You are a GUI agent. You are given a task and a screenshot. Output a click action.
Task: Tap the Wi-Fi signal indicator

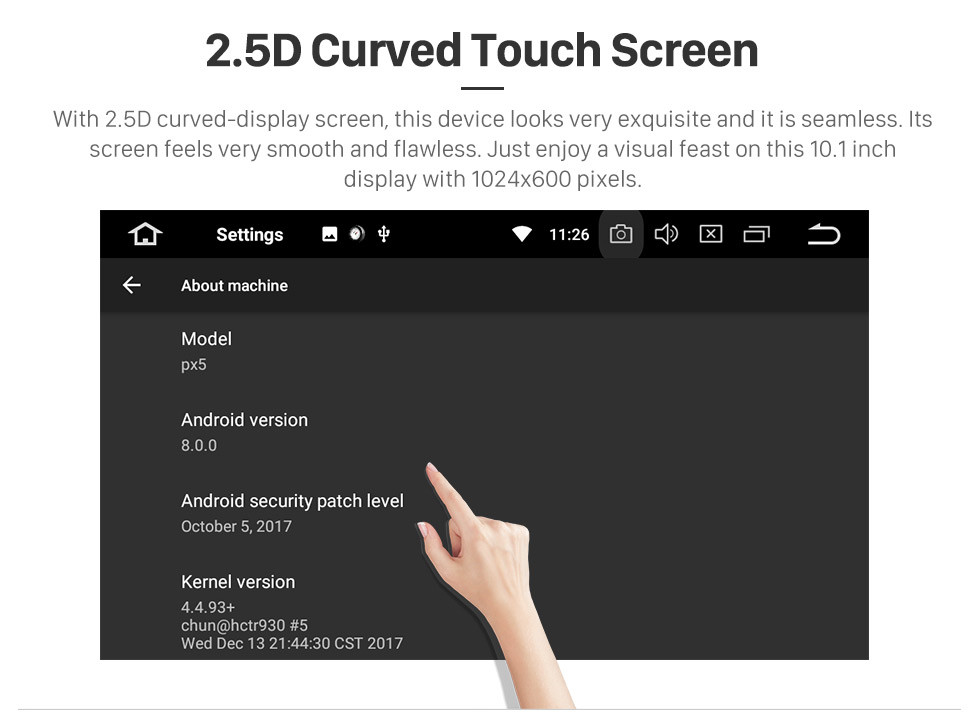pos(522,234)
